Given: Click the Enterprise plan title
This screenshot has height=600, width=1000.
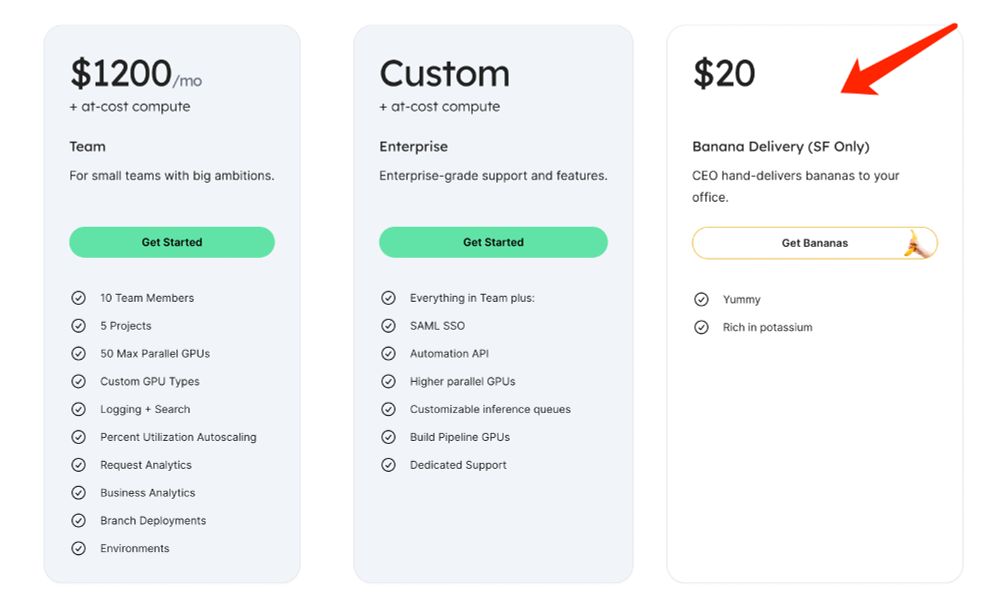Looking at the screenshot, I should (413, 147).
